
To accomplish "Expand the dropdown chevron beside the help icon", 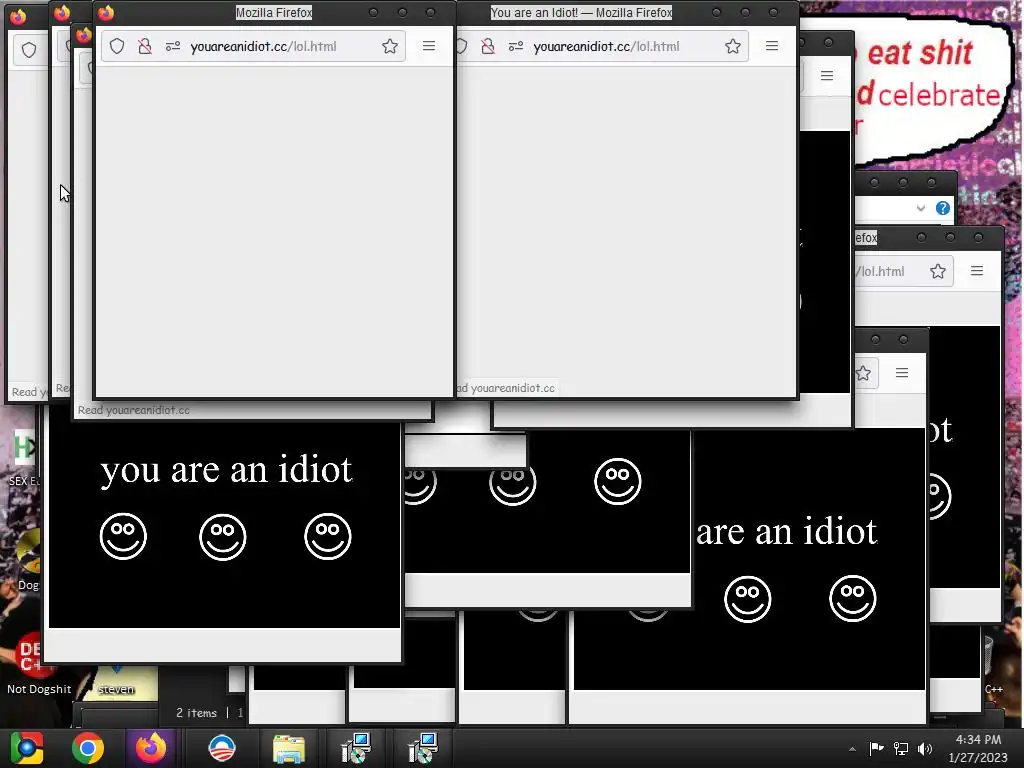I will point(921,208).
